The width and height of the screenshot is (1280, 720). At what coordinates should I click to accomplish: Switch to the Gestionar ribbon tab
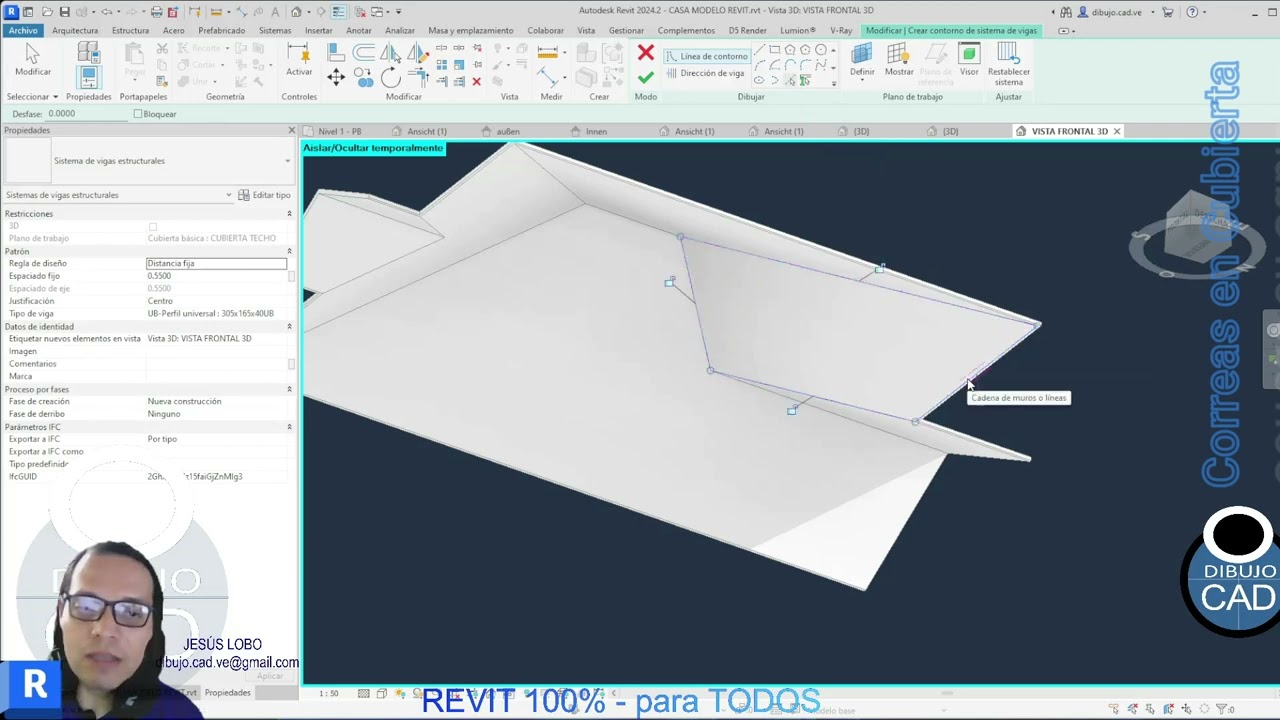tap(626, 31)
